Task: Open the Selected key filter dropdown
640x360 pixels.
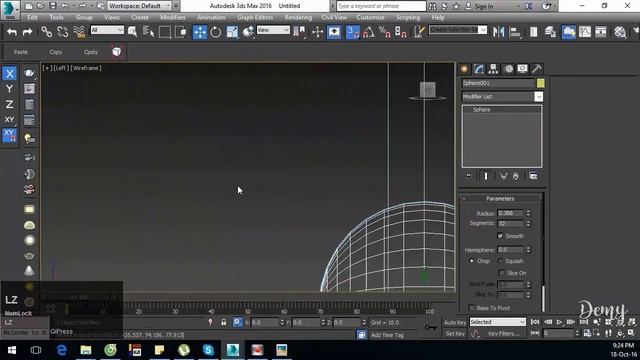Action: pos(498,322)
